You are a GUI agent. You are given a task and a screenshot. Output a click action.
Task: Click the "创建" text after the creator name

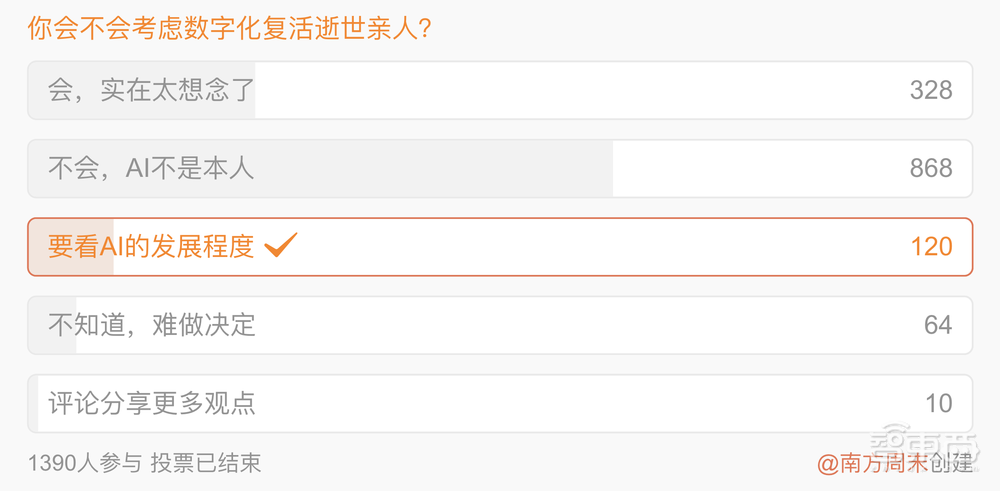951,463
